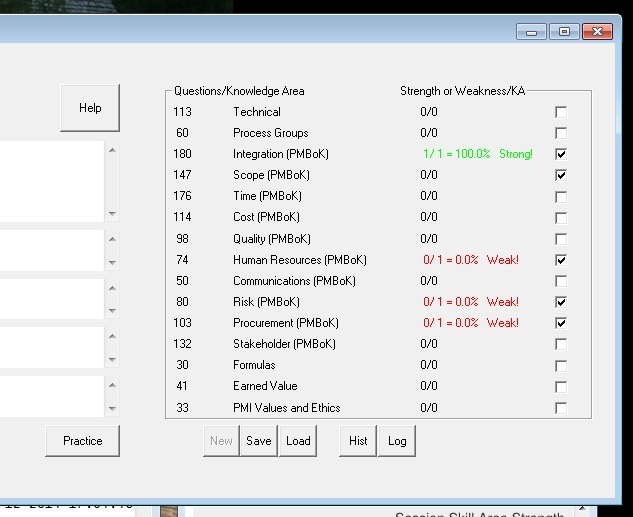Maximize the application window
633x517 pixels.
click(x=564, y=31)
